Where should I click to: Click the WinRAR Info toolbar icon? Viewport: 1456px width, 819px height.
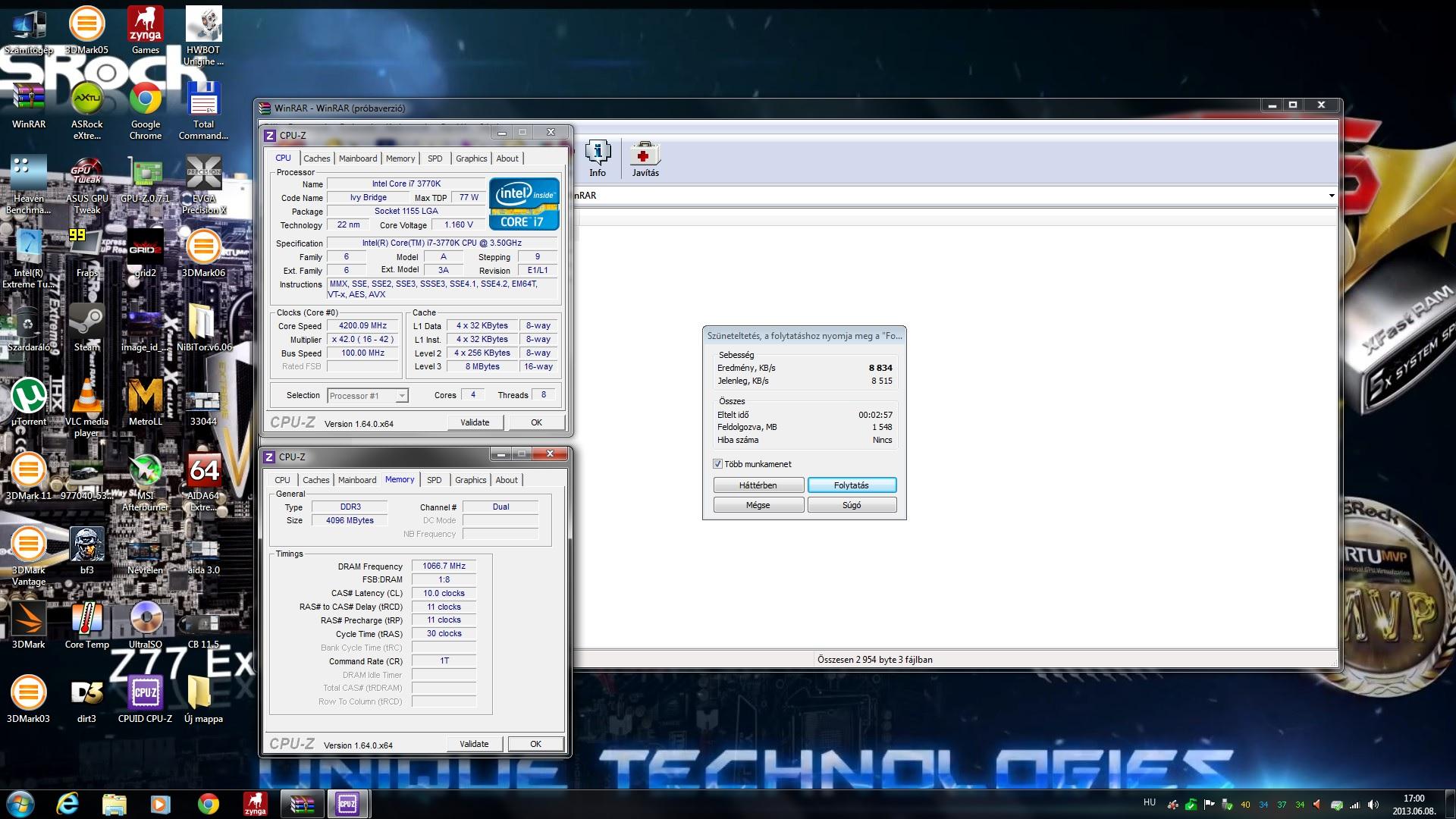(x=598, y=158)
